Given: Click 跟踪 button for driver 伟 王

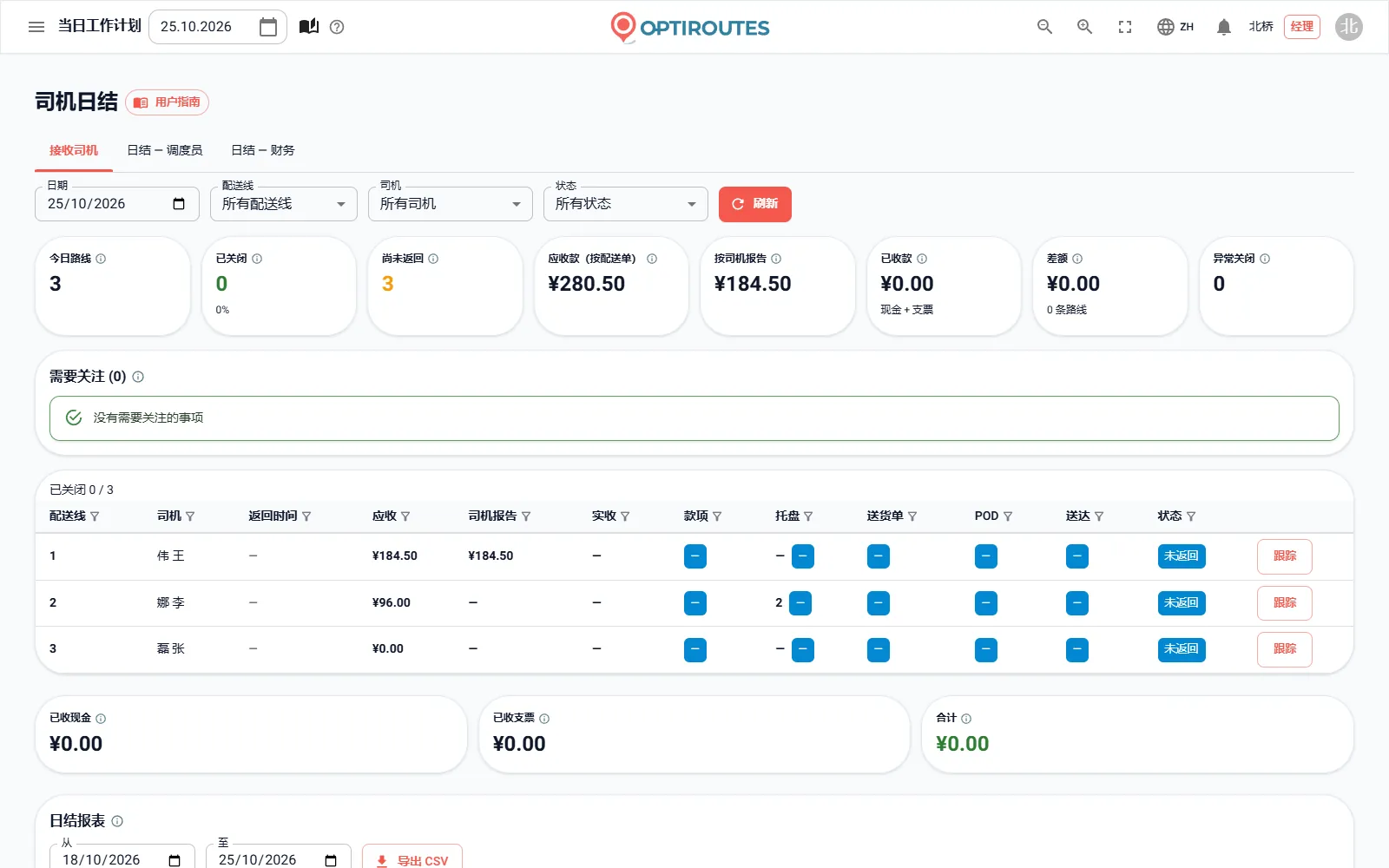Looking at the screenshot, I should pos(1285,556).
